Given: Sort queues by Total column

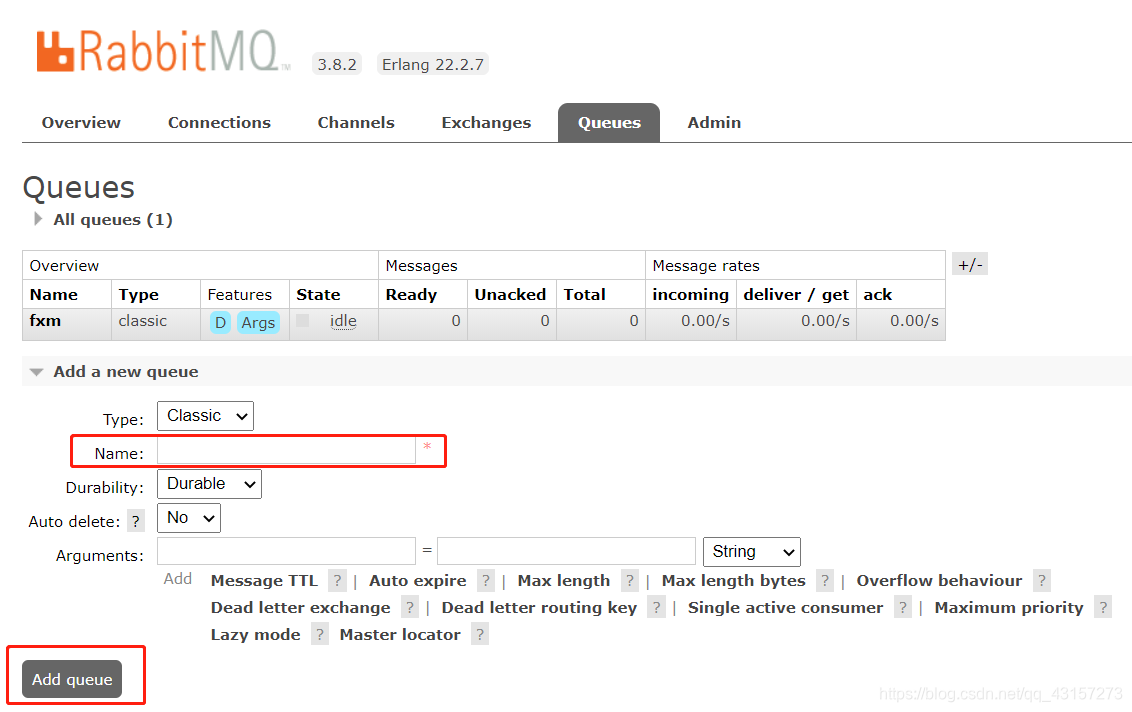Looking at the screenshot, I should [x=584, y=295].
